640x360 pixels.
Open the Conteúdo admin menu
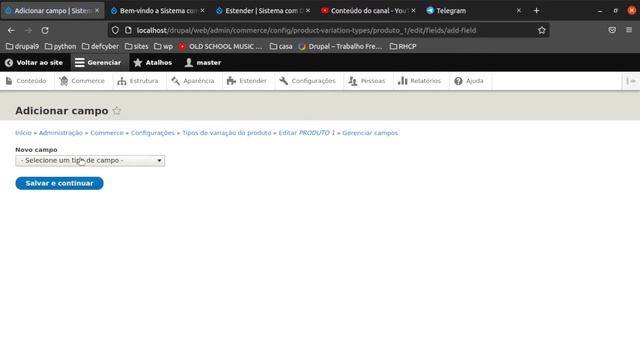pos(26,81)
